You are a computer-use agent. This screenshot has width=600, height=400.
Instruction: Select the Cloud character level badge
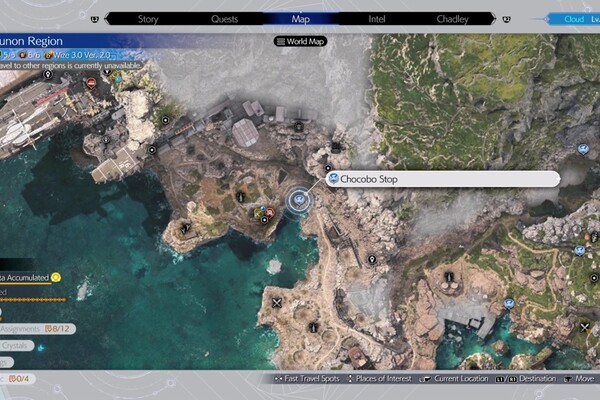point(574,19)
